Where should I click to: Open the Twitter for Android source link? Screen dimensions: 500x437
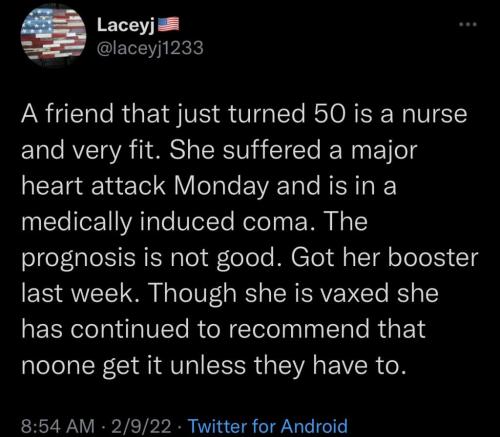[268, 426]
